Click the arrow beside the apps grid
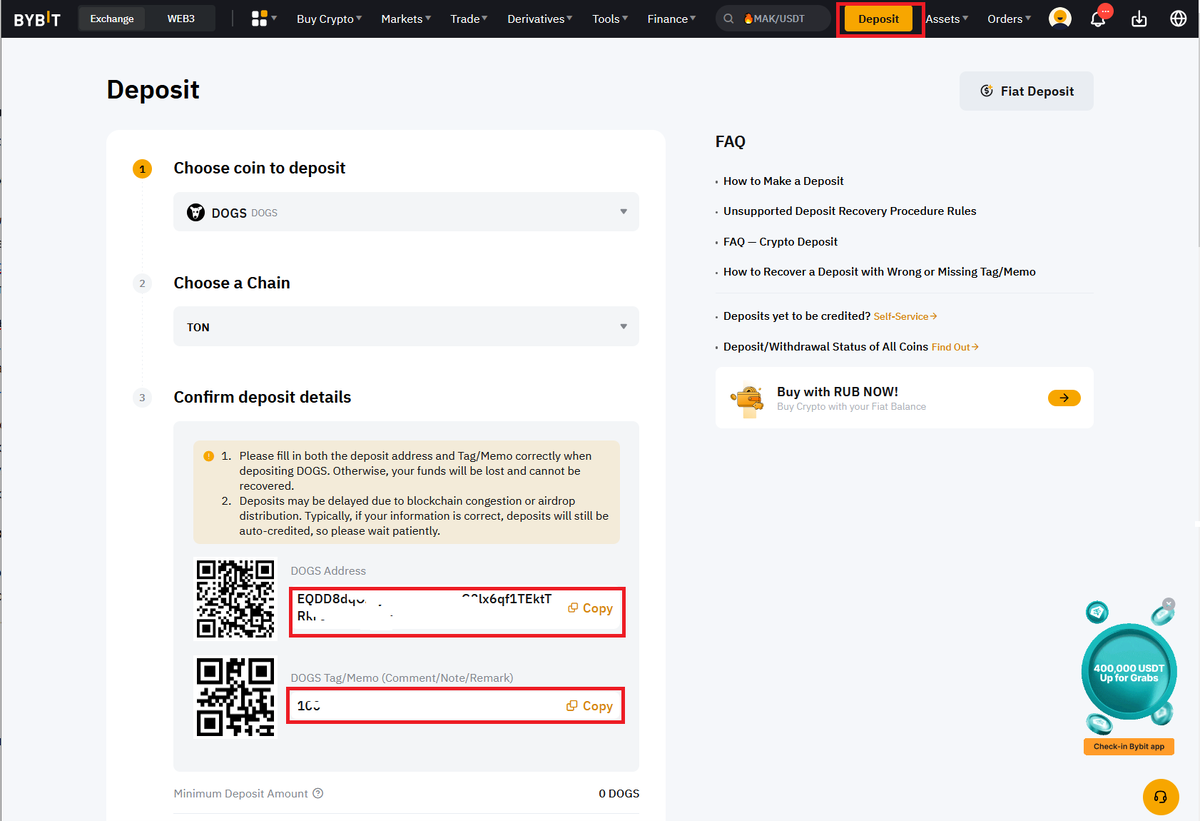1200x821 pixels. 274,19
